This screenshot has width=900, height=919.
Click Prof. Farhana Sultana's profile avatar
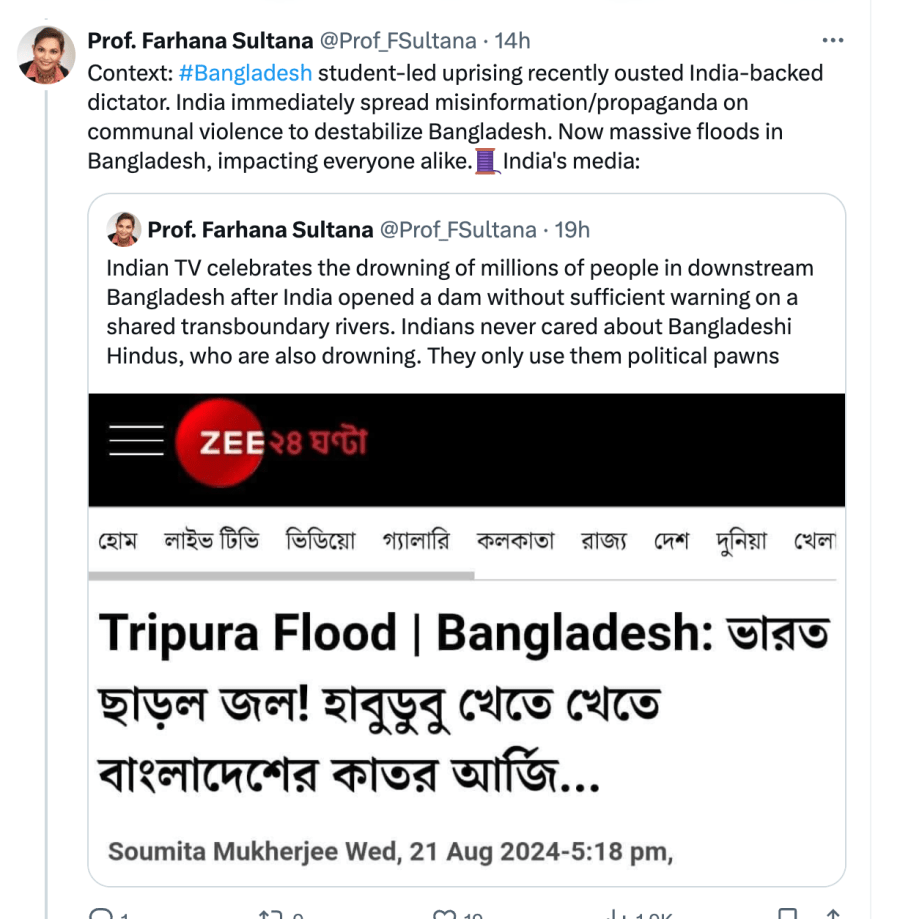pyautogui.click(x=46, y=54)
